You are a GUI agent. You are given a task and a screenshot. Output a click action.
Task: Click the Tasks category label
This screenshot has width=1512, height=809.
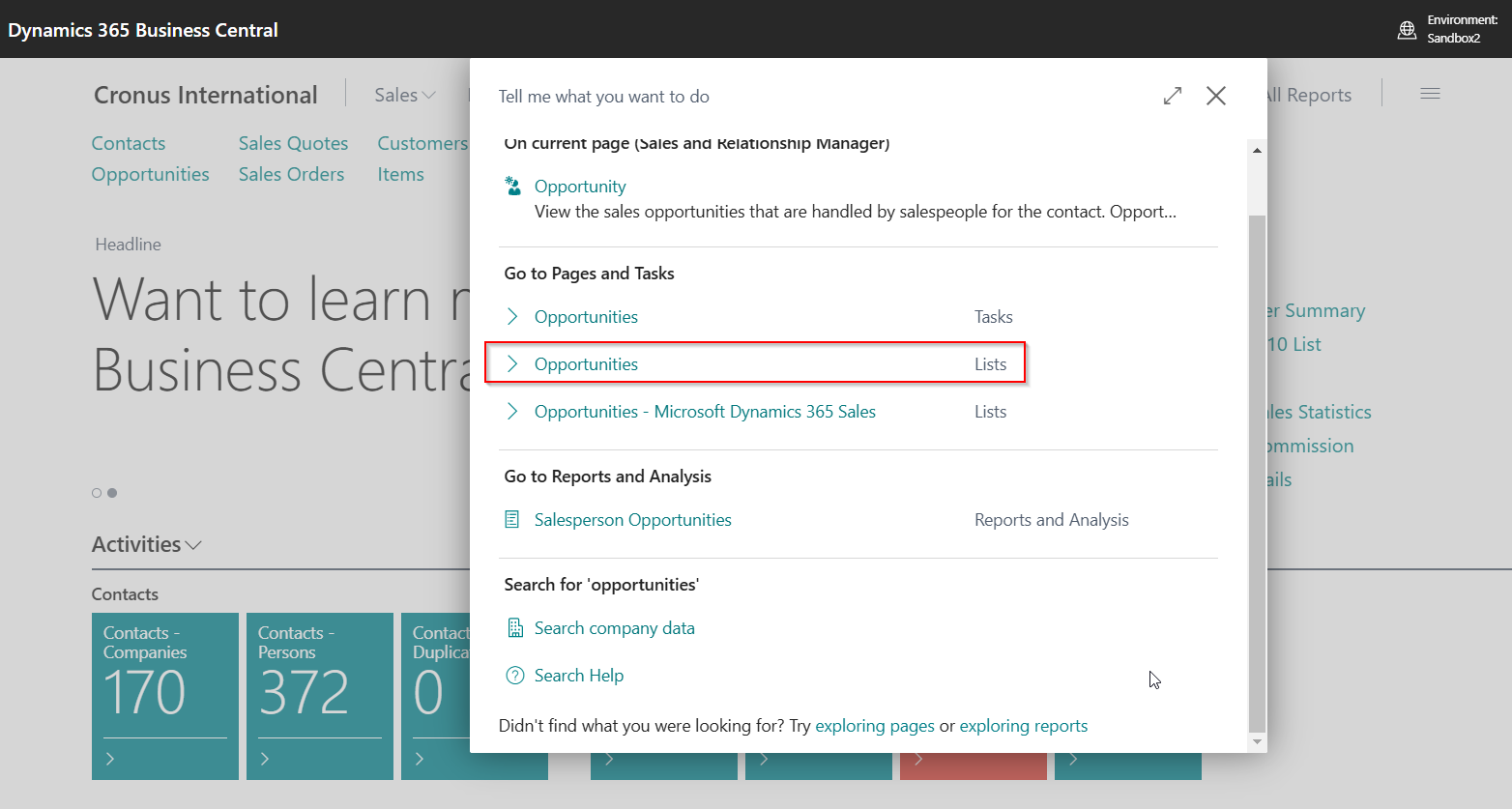(994, 317)
